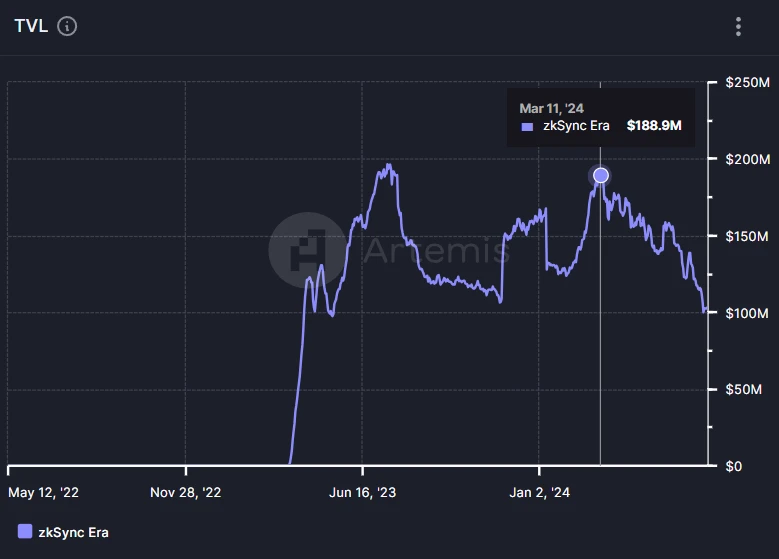Open the three-dot chart options menu
This screenshot has height=559, width=779.
tap(738, 27)
